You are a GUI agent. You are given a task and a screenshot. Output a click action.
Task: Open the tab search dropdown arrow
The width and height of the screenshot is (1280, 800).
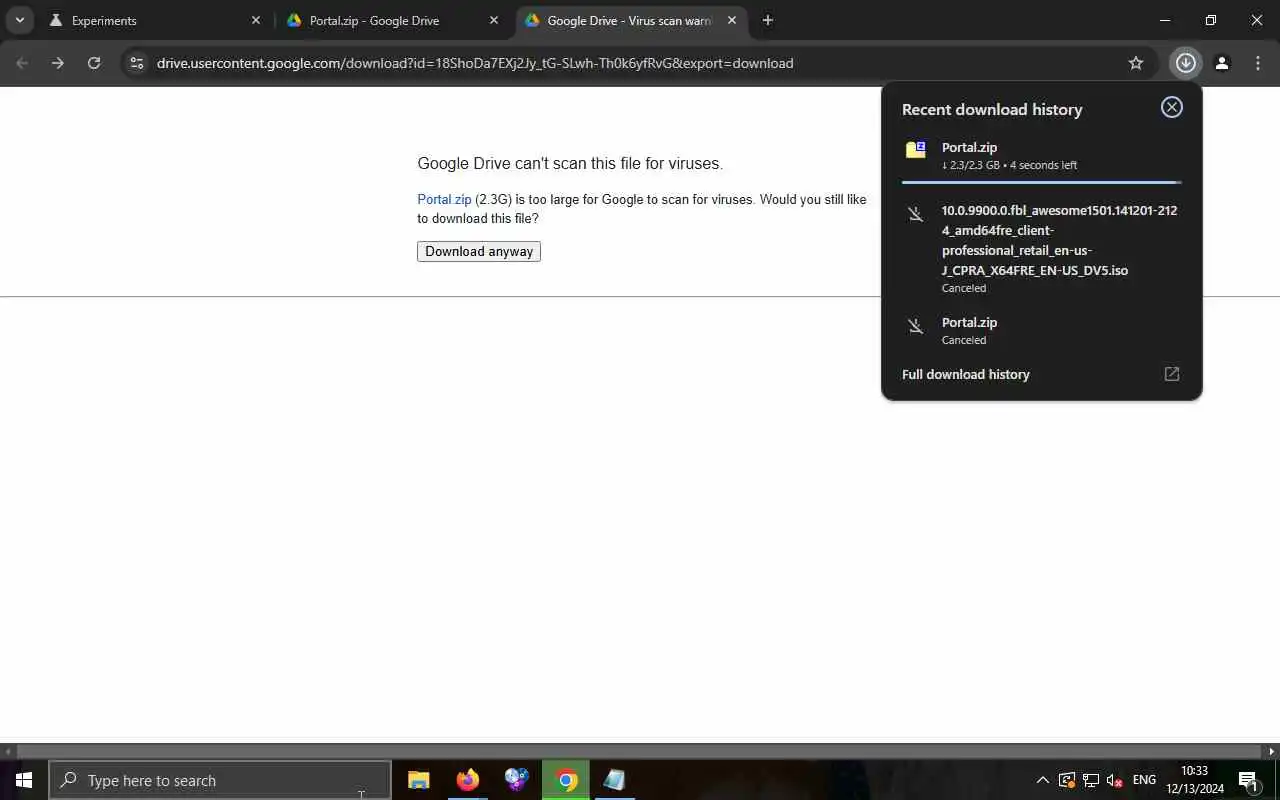pyautogui.click(x=19, y=20)
